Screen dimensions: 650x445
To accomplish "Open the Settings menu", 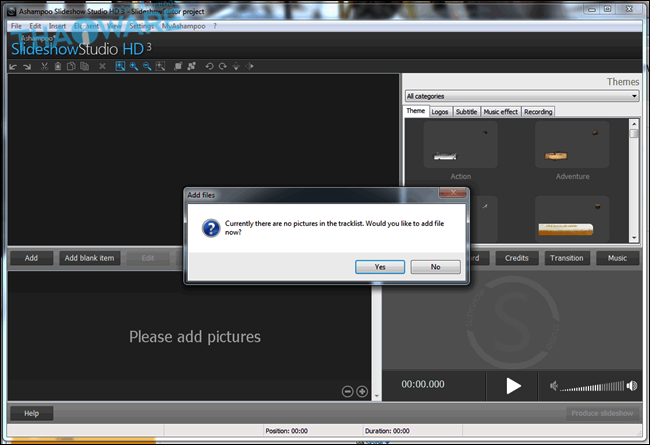I will (x=141, y=26).
